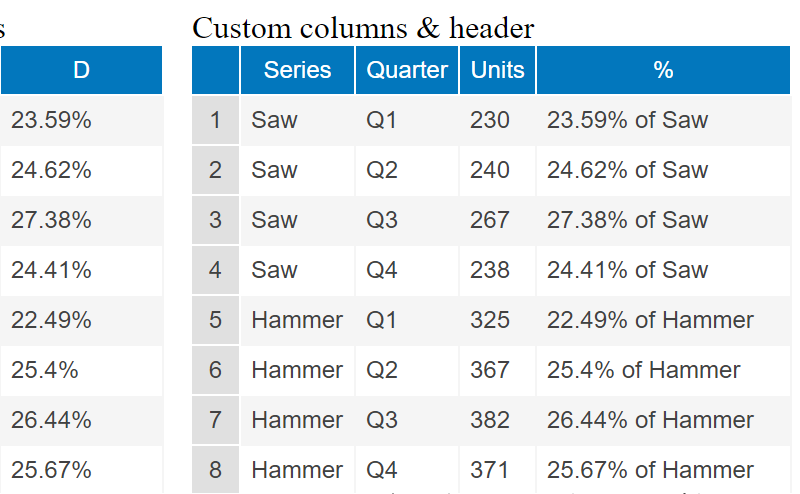Select row header number 1
This screenshot has width=800, height=494.
tap(215, 120)
